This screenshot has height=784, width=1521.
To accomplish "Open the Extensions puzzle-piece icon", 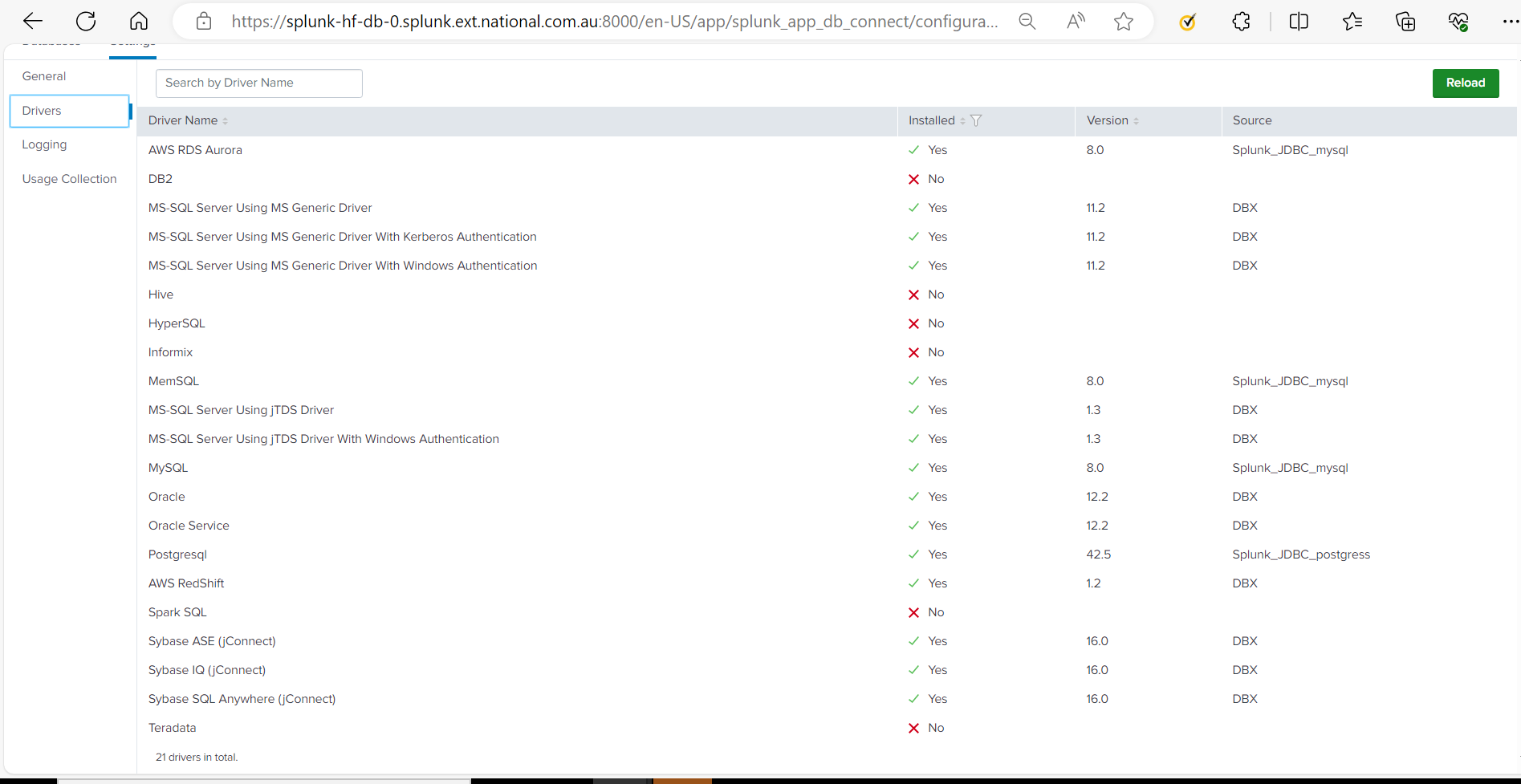I will (1240, 22).
